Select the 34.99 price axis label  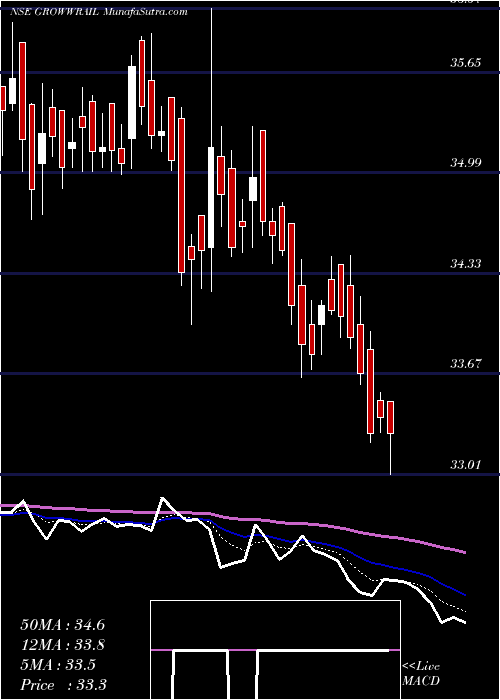click(465, 162)
